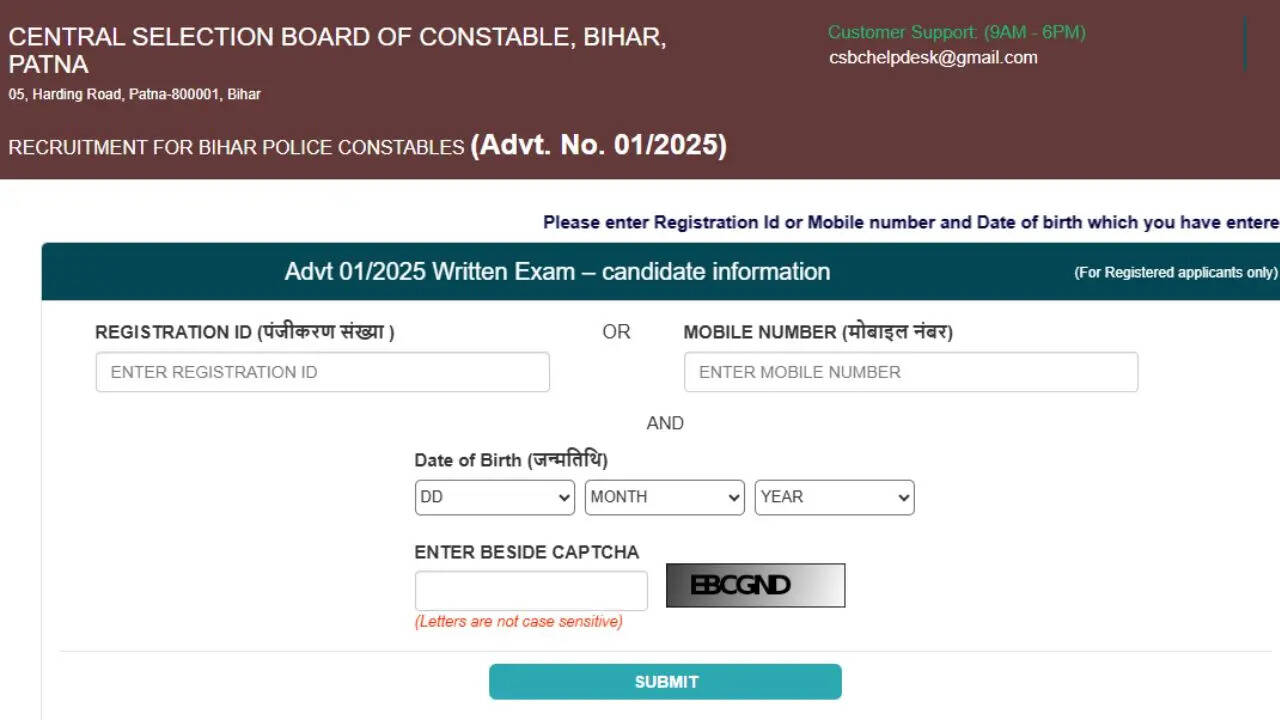Focus the Enter Mobile Number field
Image resolution: width=1280 pixels, height=720 pixels.
tap(910, 372)
